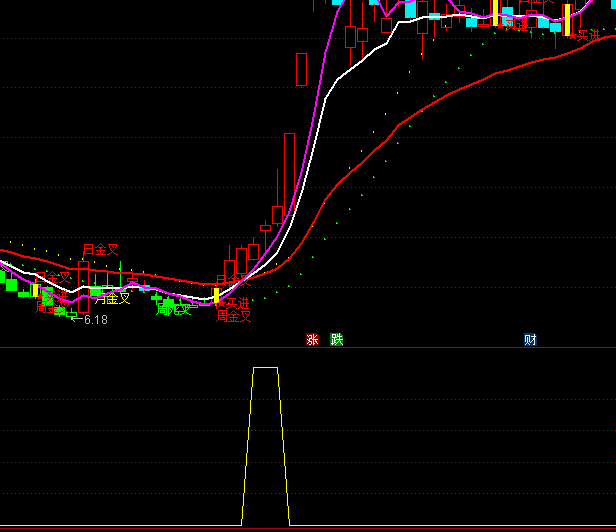Screen dimensions: 616x532
Task: Click the yellow indicator plateau in lower panel
Action: [265, 368]
